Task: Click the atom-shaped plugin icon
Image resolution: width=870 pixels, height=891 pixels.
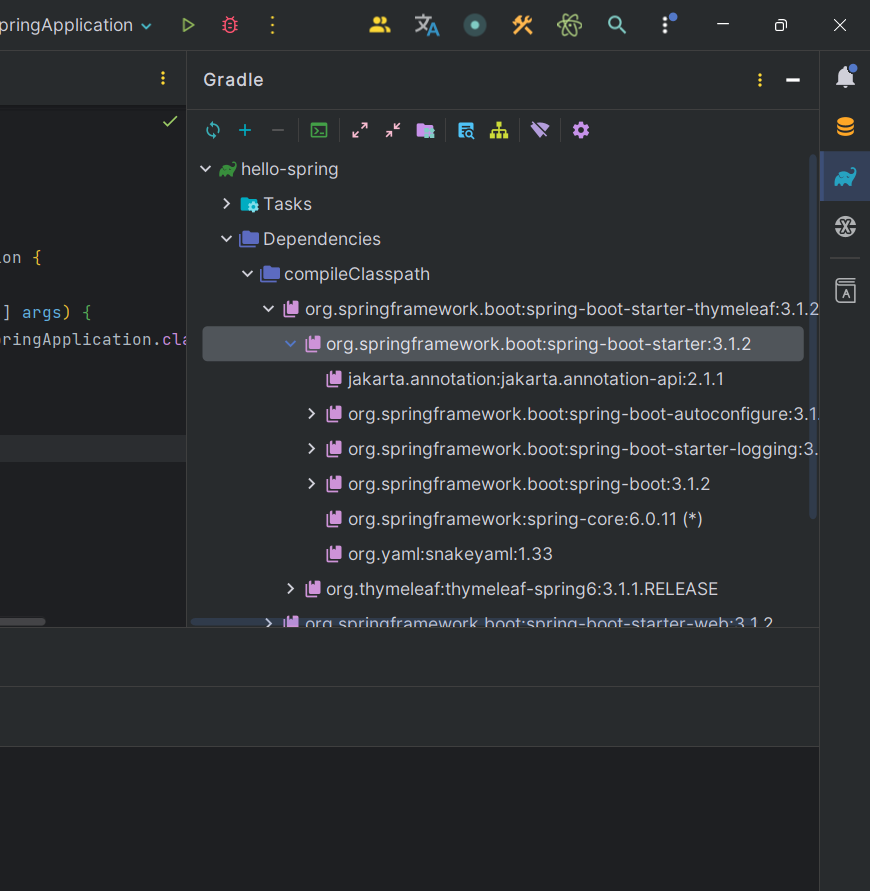Action: point(569,25)
